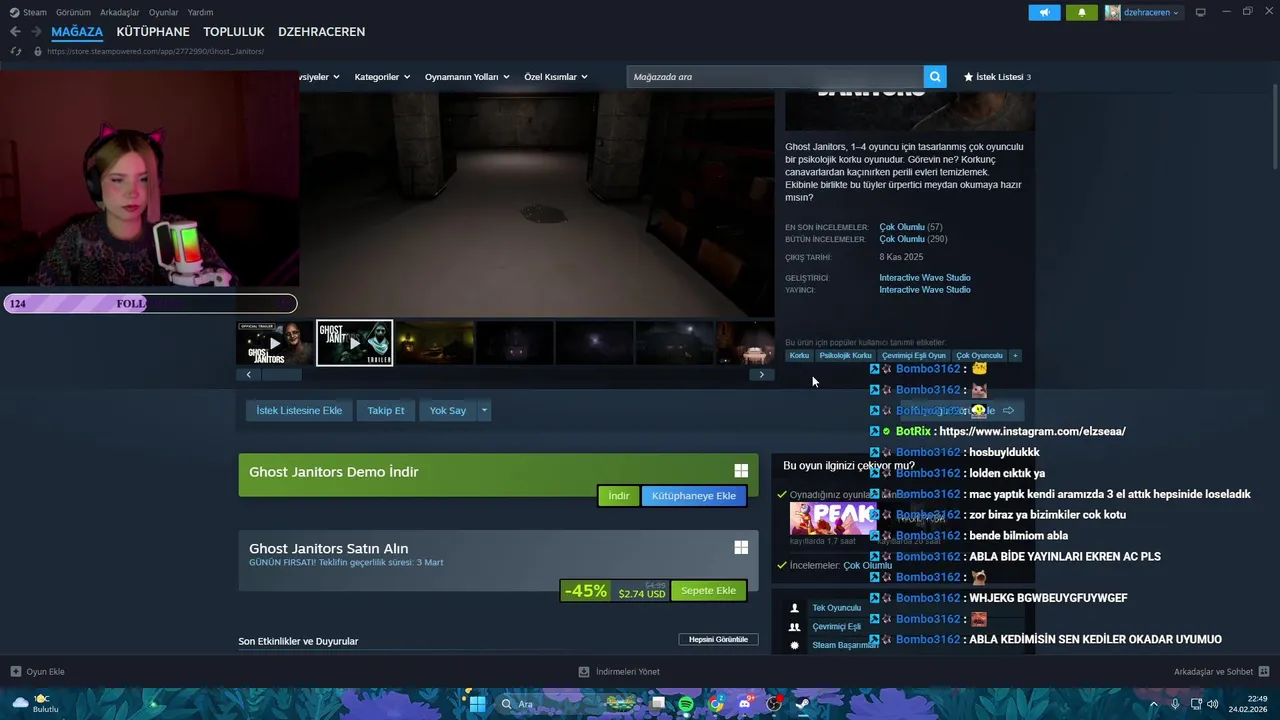1280x720 pixels.
Task: Select the first official trailer thumbnail
Action: tap(274, 343)
